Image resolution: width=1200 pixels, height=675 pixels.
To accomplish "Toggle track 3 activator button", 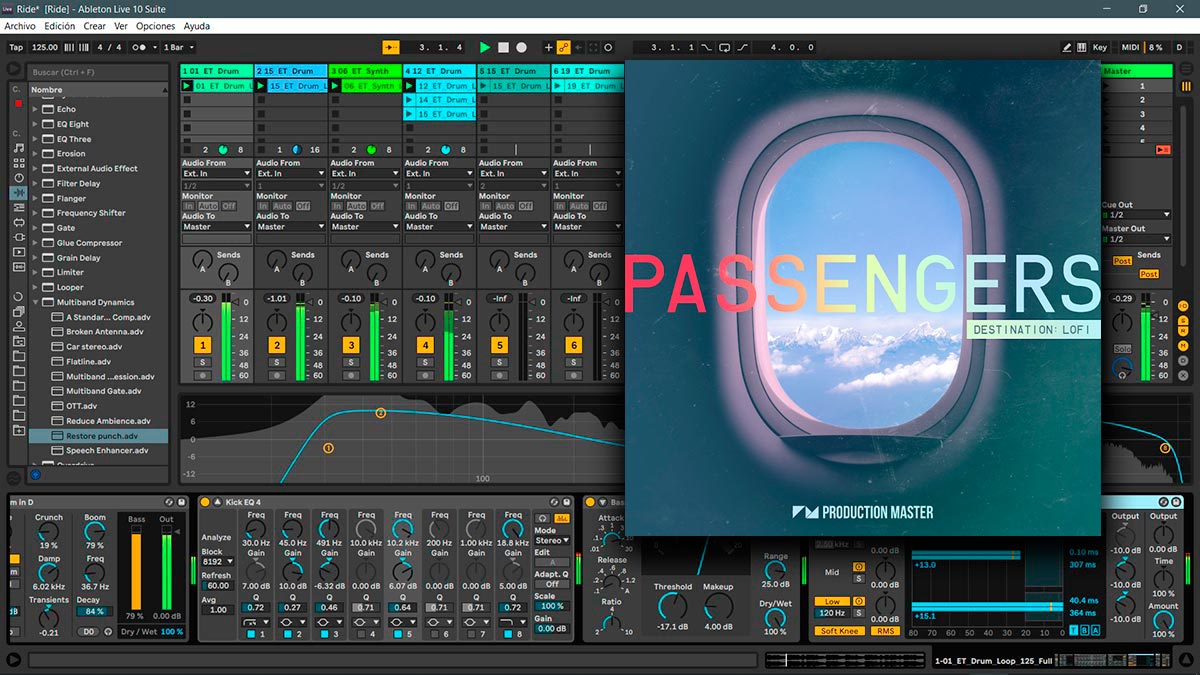I will pos(351,345).
